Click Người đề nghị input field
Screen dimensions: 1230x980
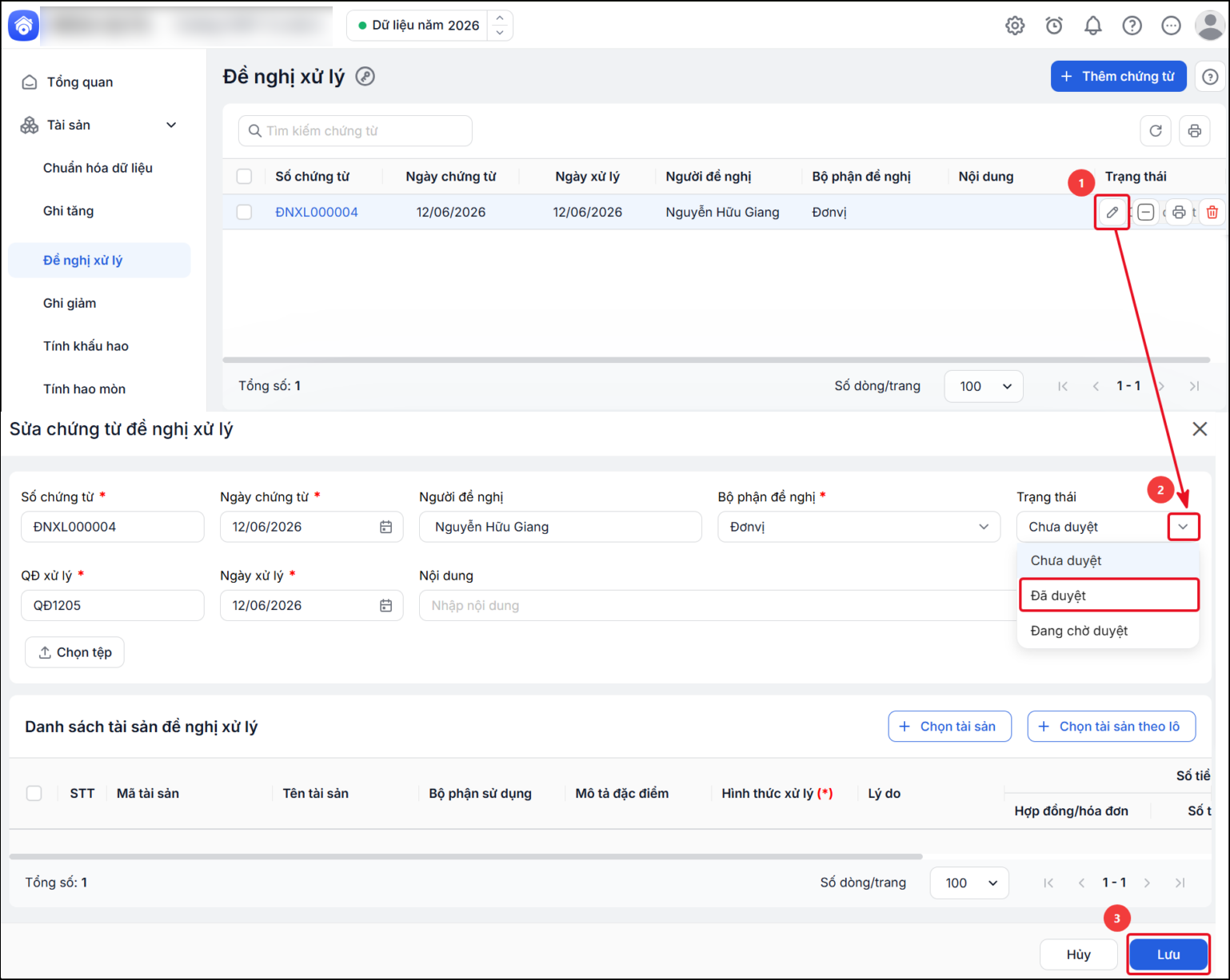click(x=560, y=527)
